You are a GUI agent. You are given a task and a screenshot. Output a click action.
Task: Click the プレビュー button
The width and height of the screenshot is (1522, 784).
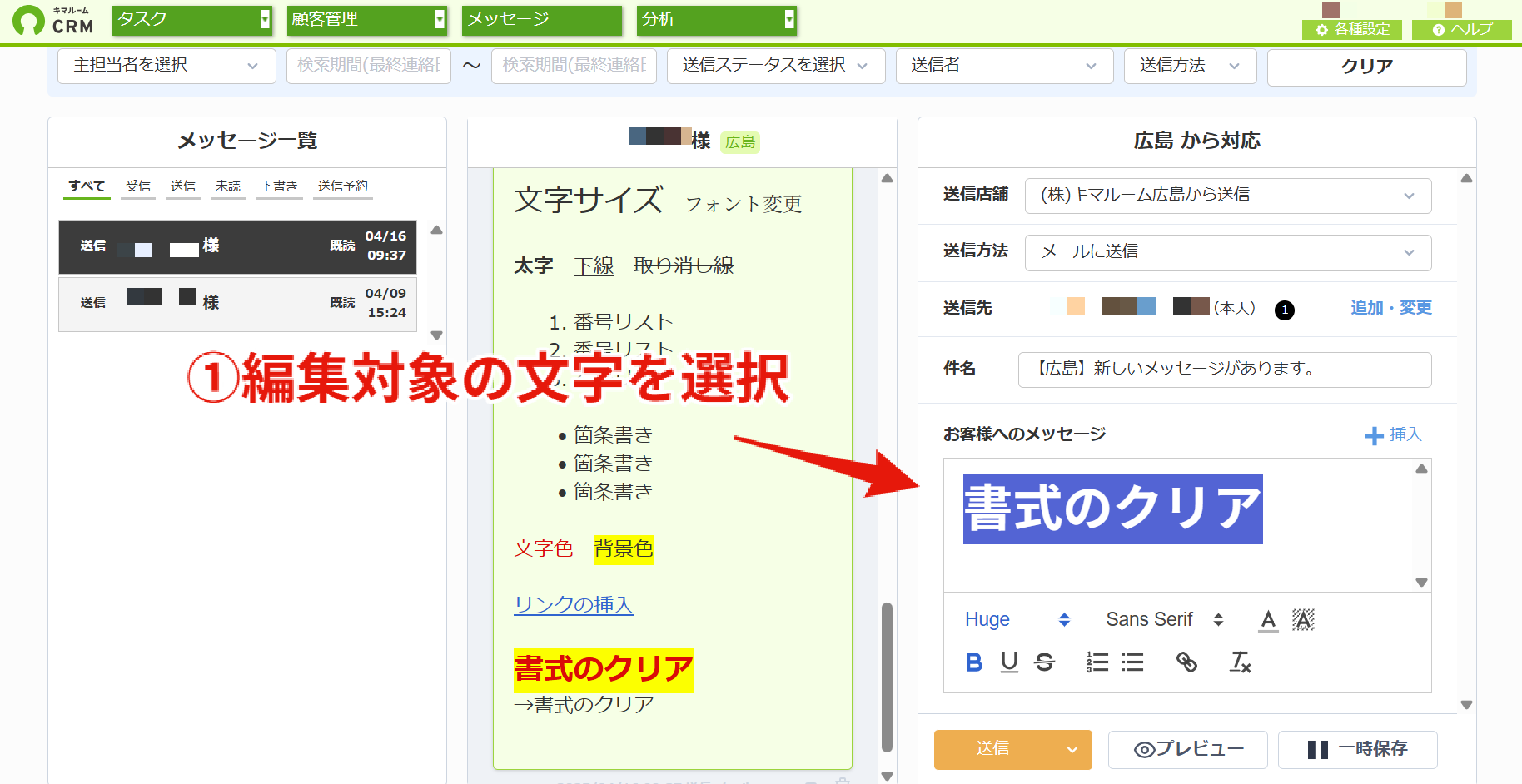coord(1188,749)
